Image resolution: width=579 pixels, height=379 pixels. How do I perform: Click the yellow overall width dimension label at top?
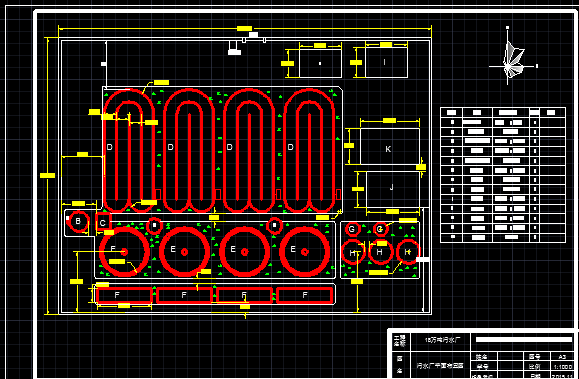pyautogui.click(x=244, y=28)
